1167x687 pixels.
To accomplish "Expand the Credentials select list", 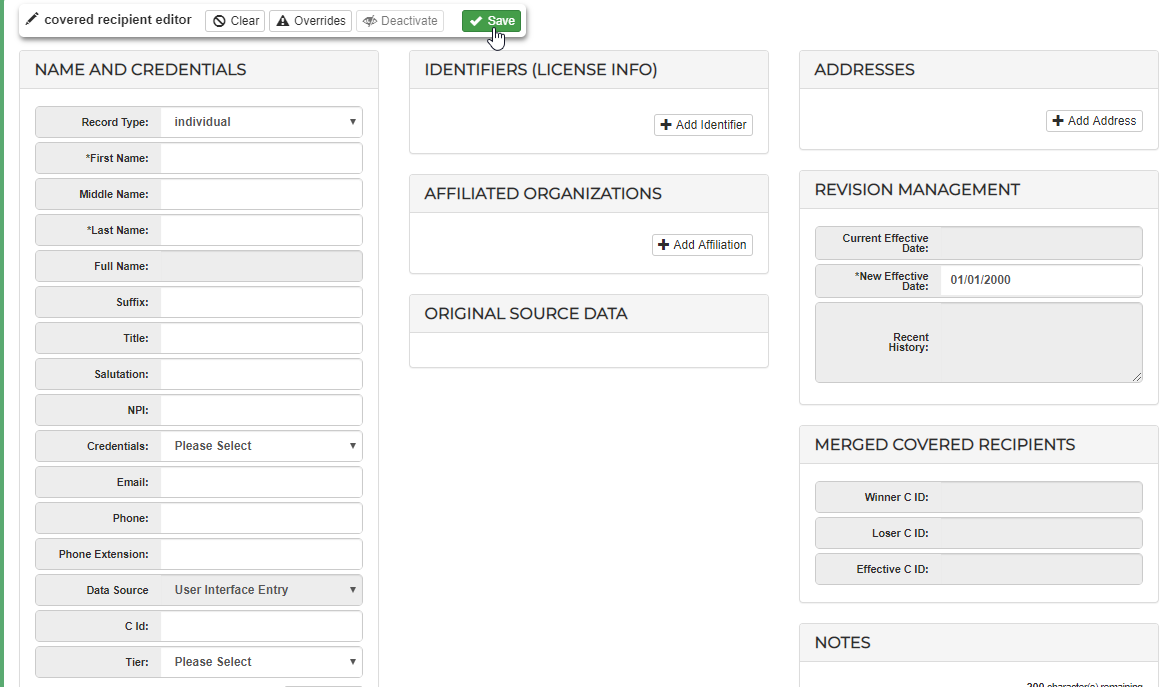I will 261,446.
